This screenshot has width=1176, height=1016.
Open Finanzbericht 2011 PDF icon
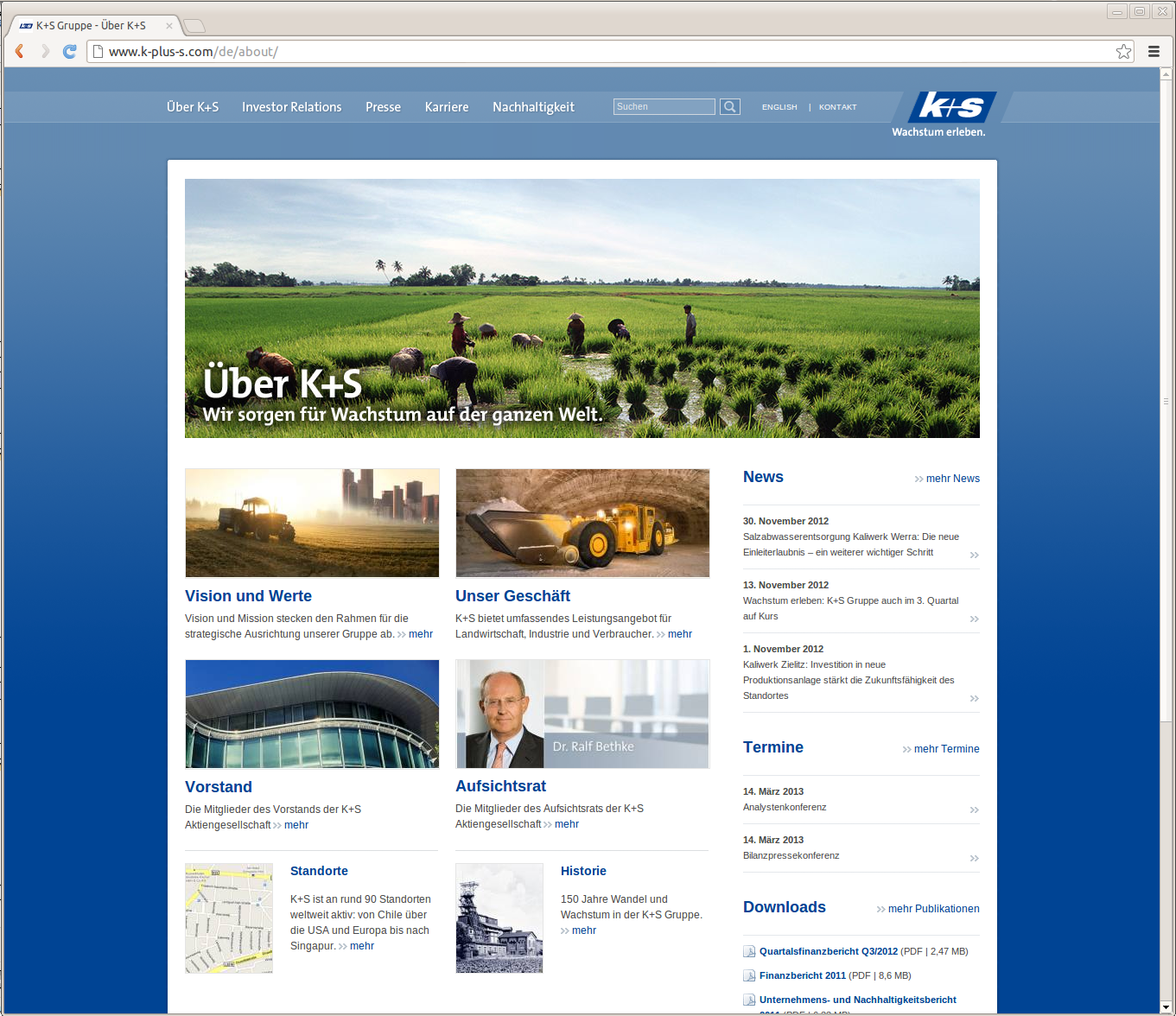coord(749,976)
